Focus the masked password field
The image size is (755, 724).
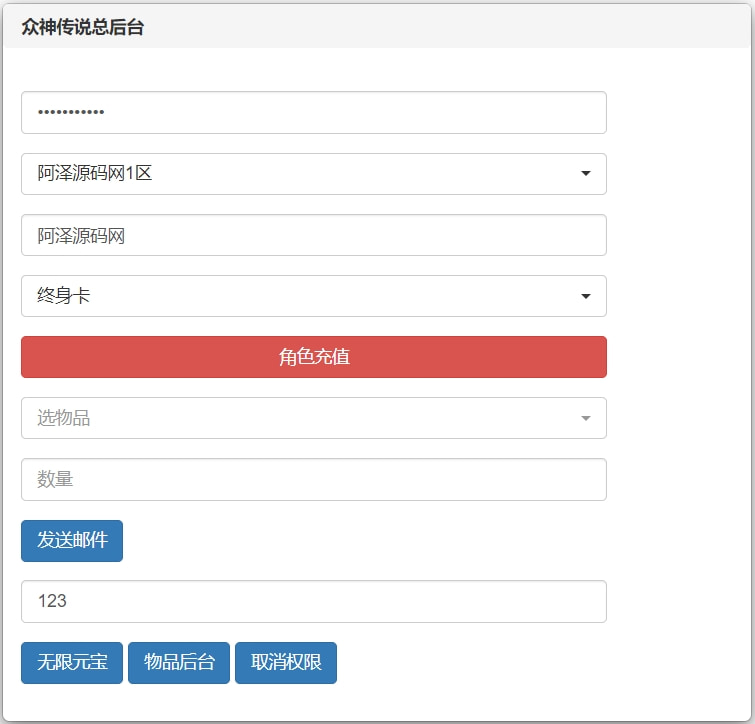point(313,113)
